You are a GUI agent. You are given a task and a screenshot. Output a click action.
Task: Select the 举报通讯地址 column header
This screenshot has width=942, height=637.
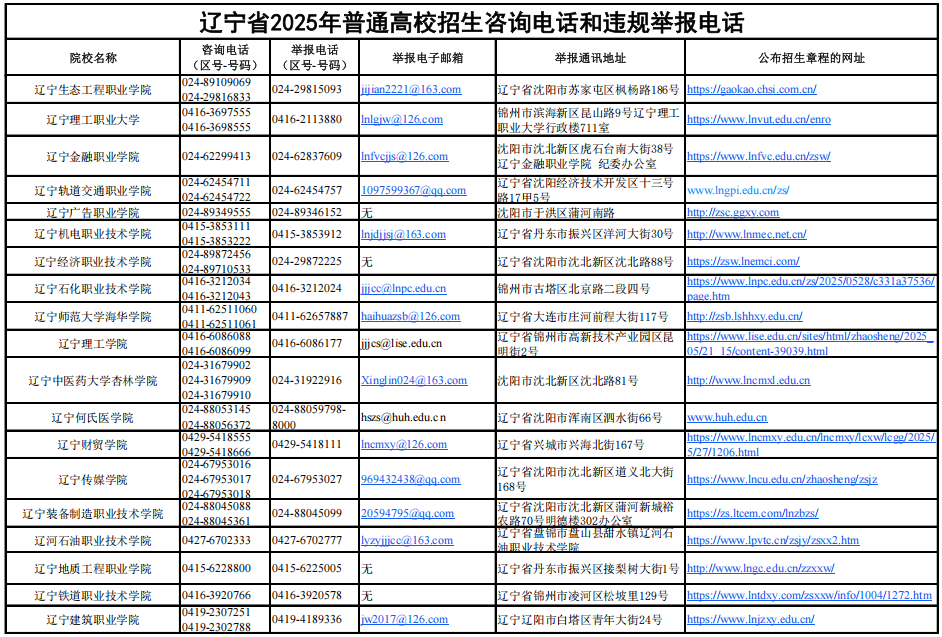[590, 58]
